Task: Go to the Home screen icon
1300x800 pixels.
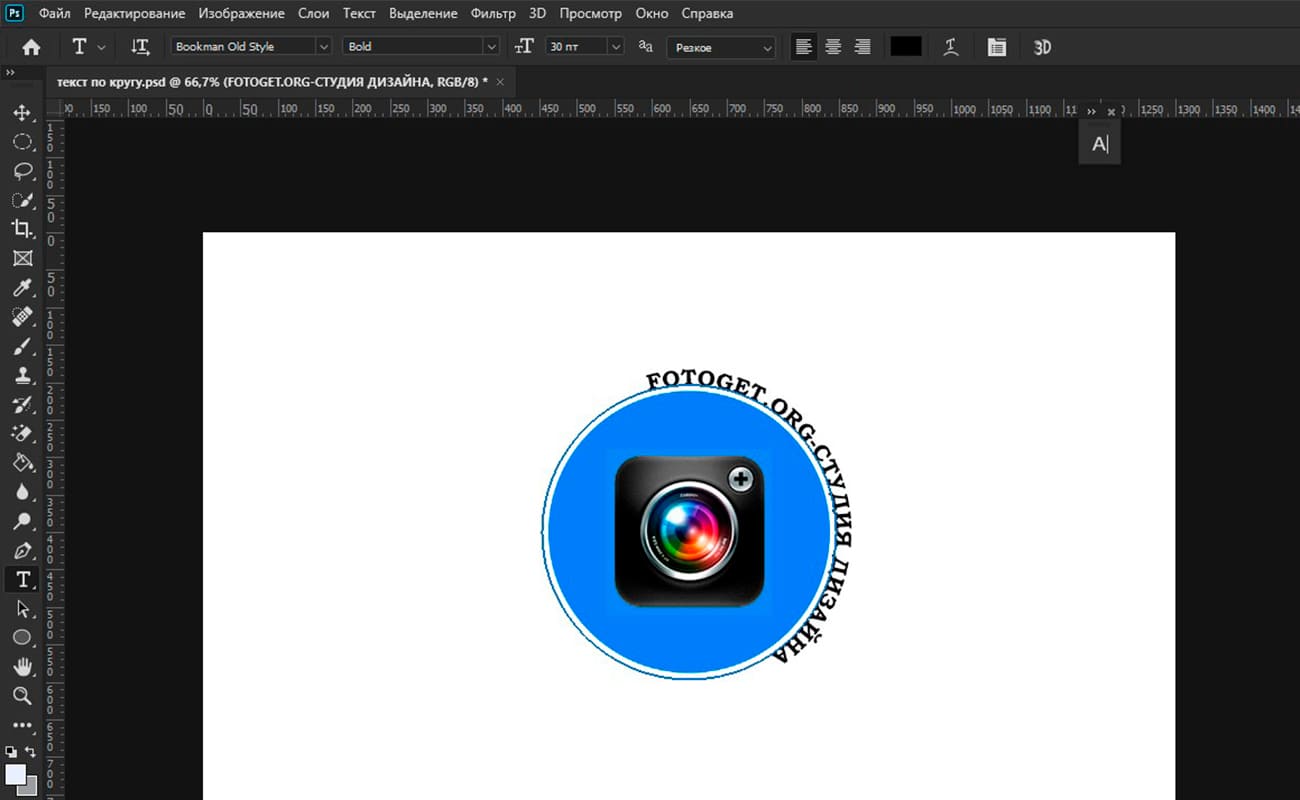Action: tap(31, 47)
